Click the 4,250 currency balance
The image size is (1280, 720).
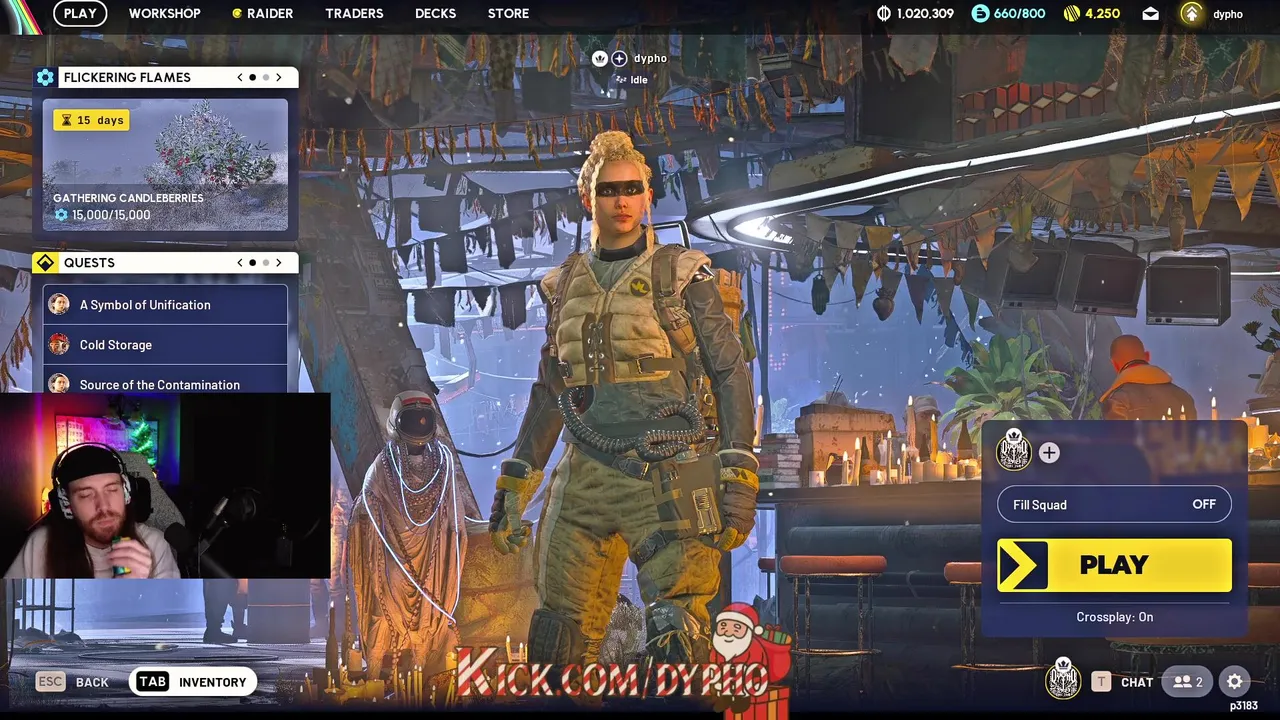pos(1102,14)
